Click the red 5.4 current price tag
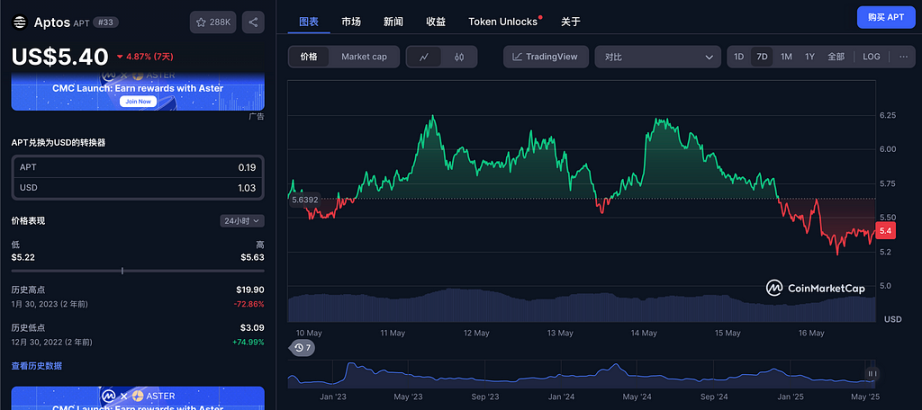922x410 pixels. click(x=886, y=231)
